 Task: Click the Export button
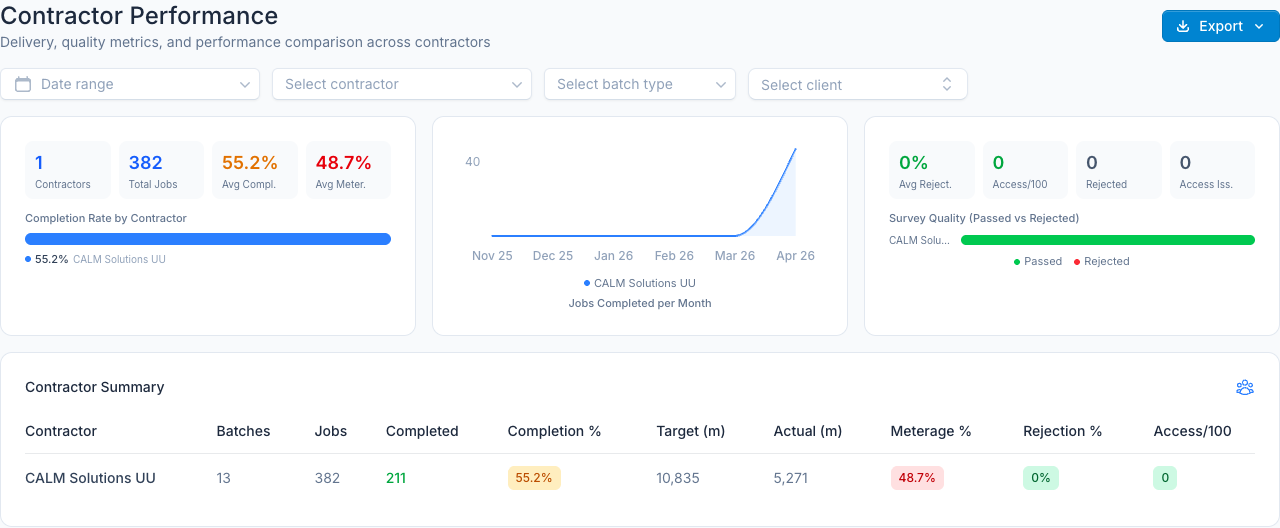point(1220,26)
